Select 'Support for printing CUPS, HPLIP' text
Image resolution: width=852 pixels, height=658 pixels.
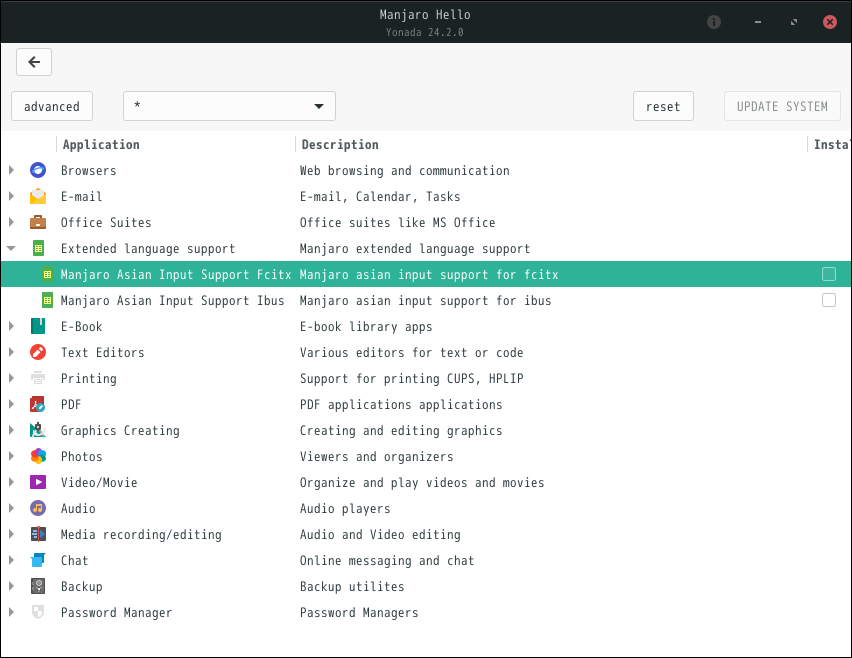point(411,379)
